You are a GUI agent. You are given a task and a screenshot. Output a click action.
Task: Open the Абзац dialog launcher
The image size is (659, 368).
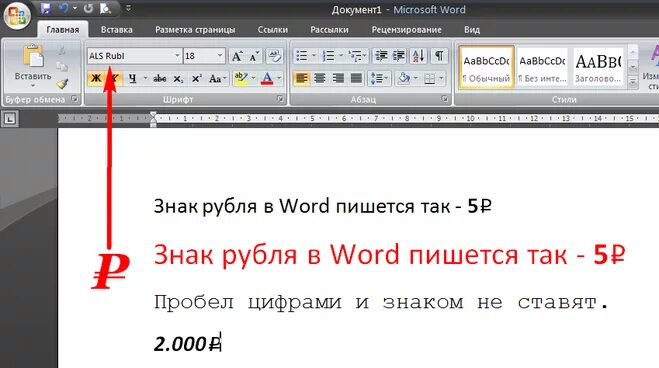coord(444,99)
